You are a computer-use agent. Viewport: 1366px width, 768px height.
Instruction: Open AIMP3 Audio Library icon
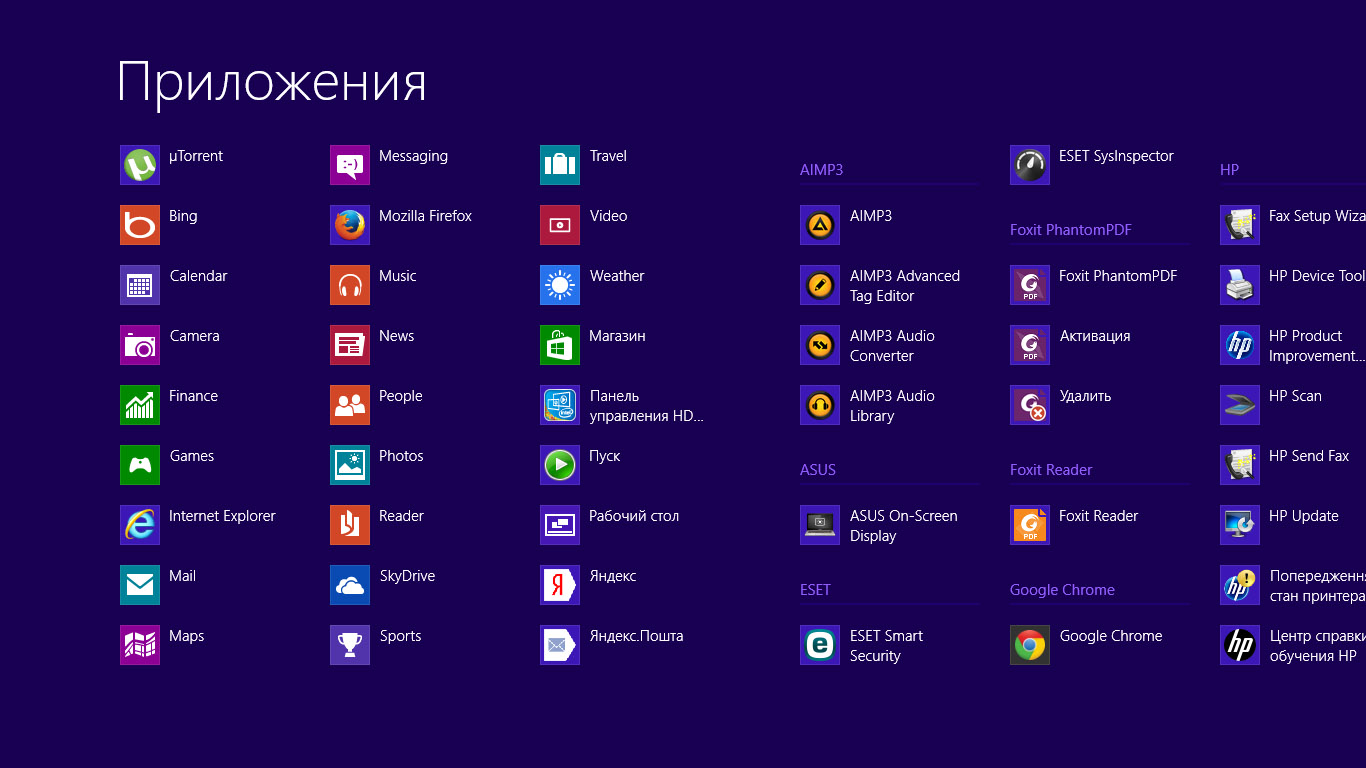820,405
